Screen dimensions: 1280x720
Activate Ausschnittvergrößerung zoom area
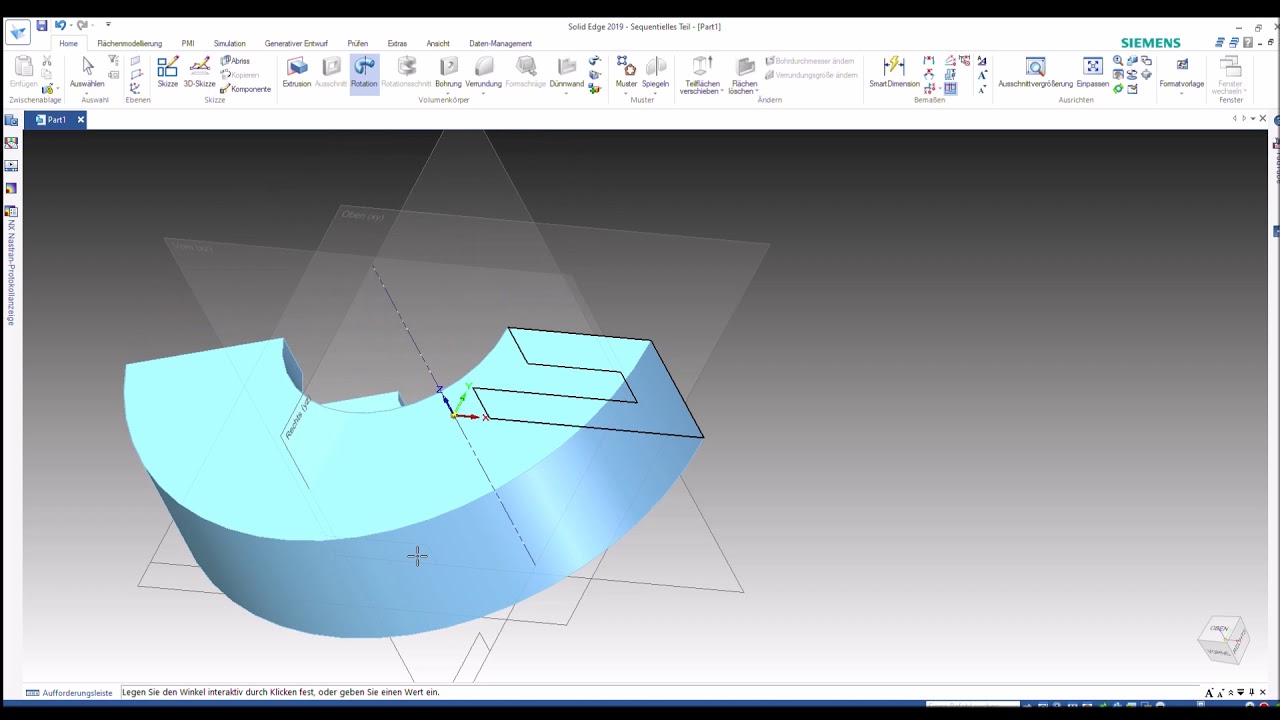(x=1035, y=72)
